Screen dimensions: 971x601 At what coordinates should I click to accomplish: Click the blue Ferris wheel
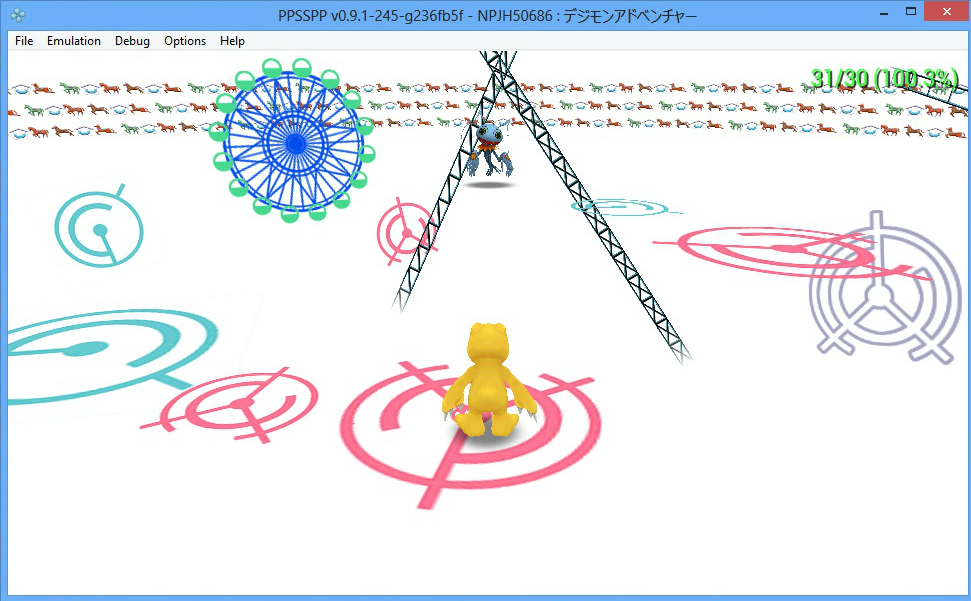point(295,141)
